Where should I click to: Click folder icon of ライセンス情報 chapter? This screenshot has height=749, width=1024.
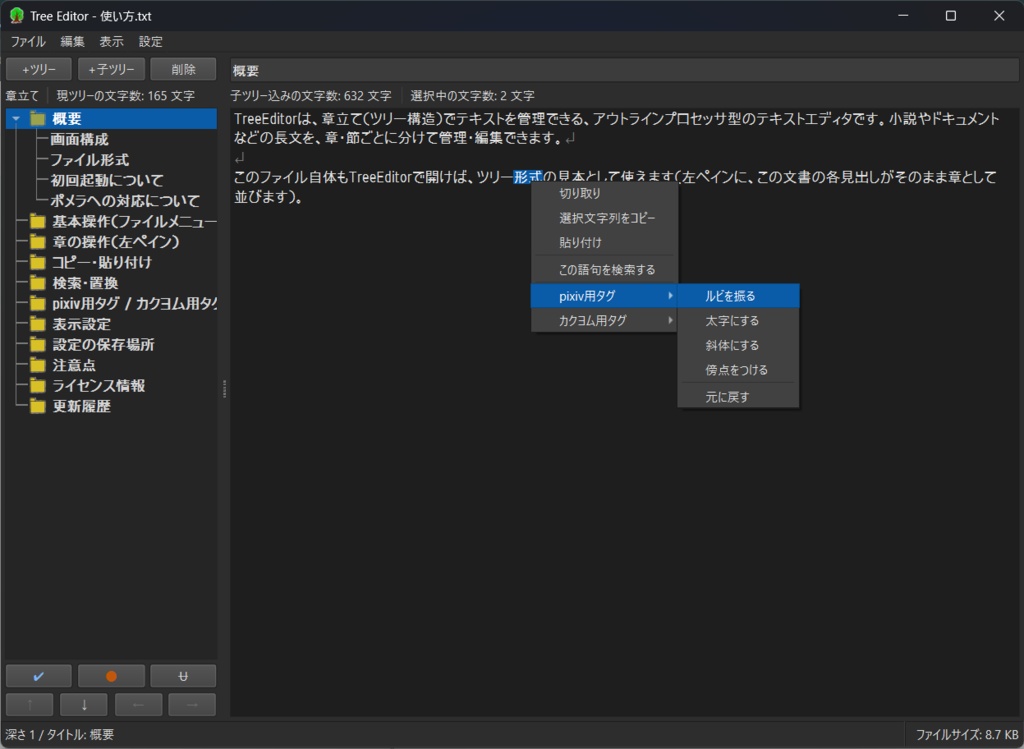click(38, 385)
